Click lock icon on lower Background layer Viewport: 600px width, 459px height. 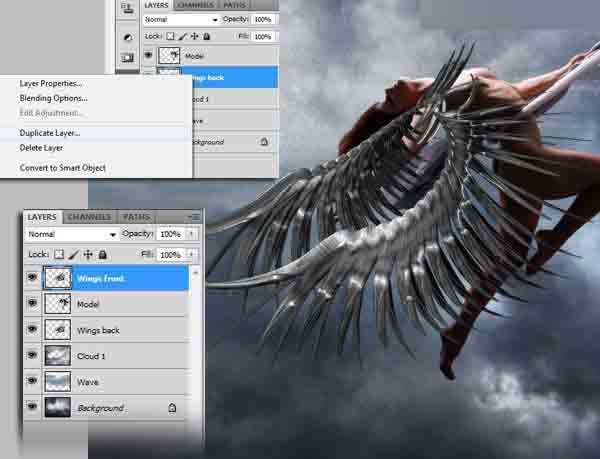[172, 408]
